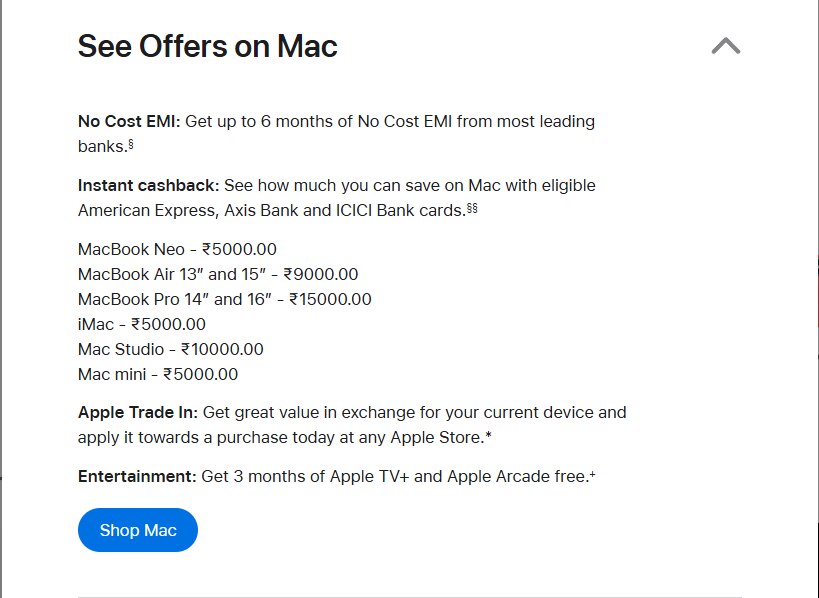Select the Apple Trade In bold label
The image size is (819, 598).
(138, 412)
